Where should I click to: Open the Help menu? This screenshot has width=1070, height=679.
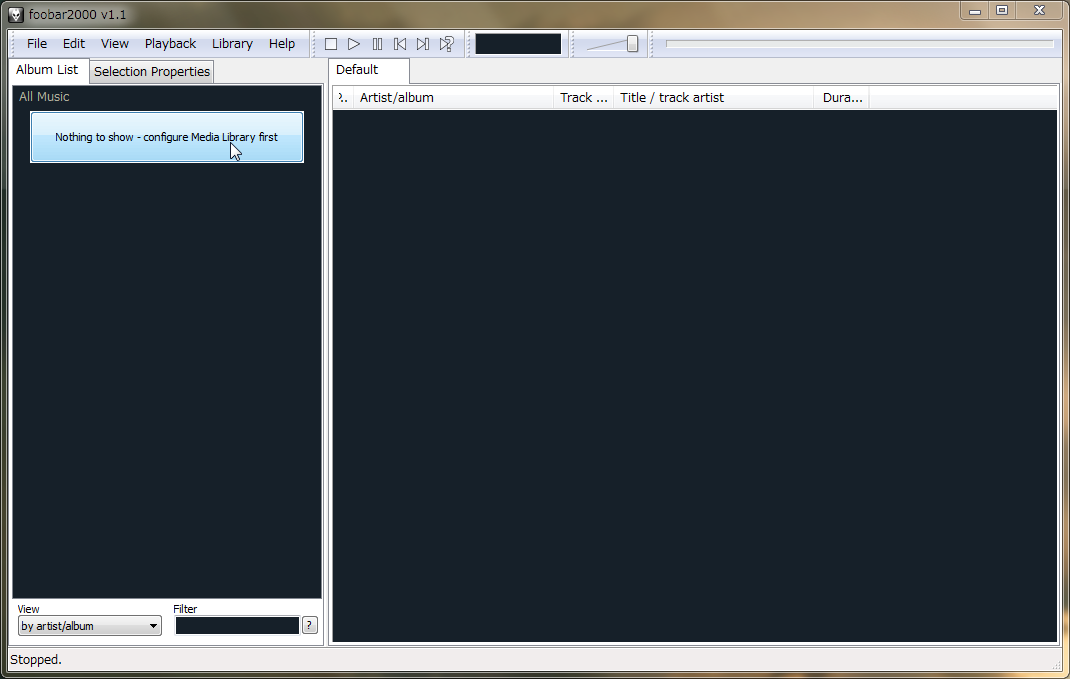pyautogui.click(x=282, y=44)
